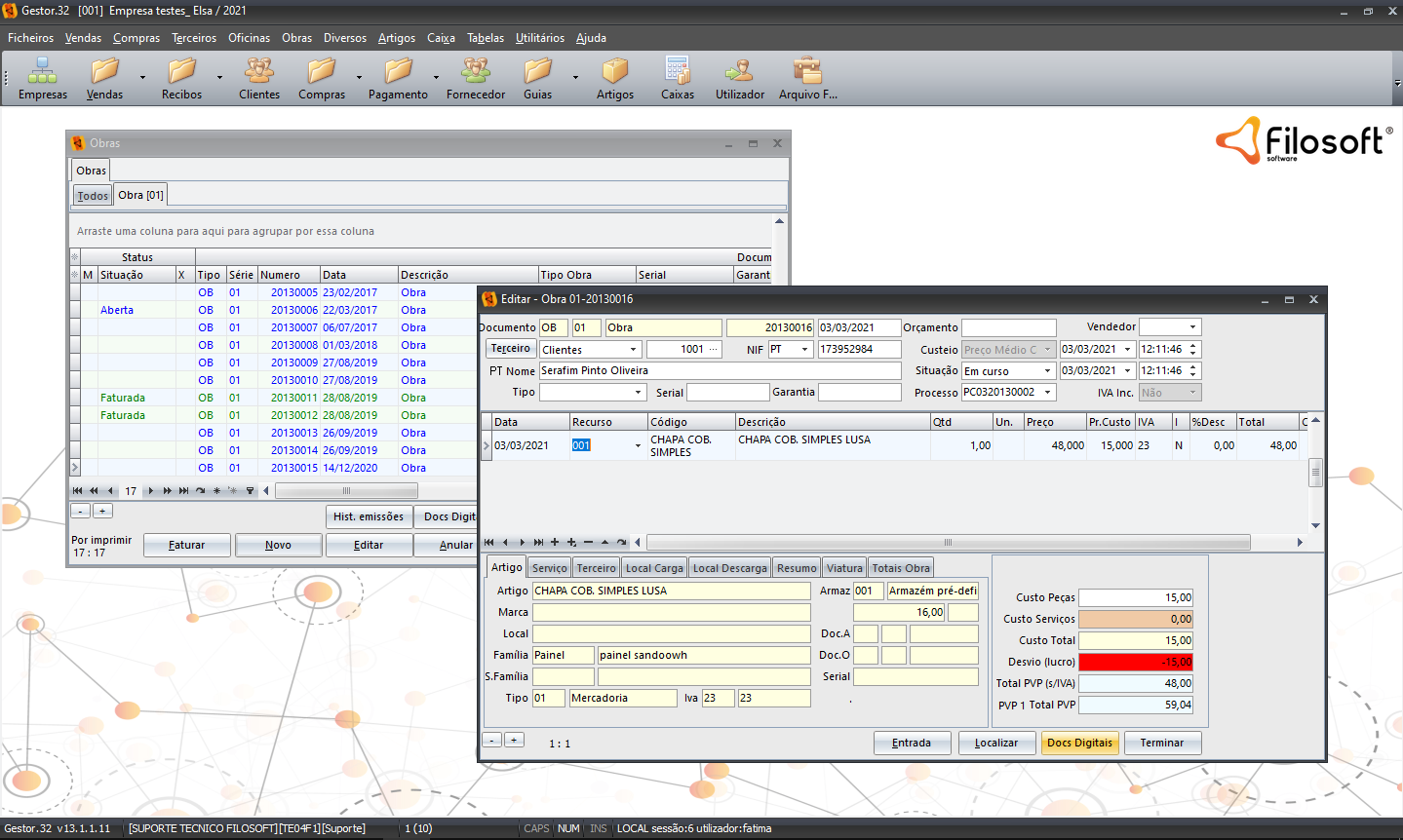Open the Empresas toolbar icon
This screenshot has width=1403, height=840.
(x=42, y=71)
